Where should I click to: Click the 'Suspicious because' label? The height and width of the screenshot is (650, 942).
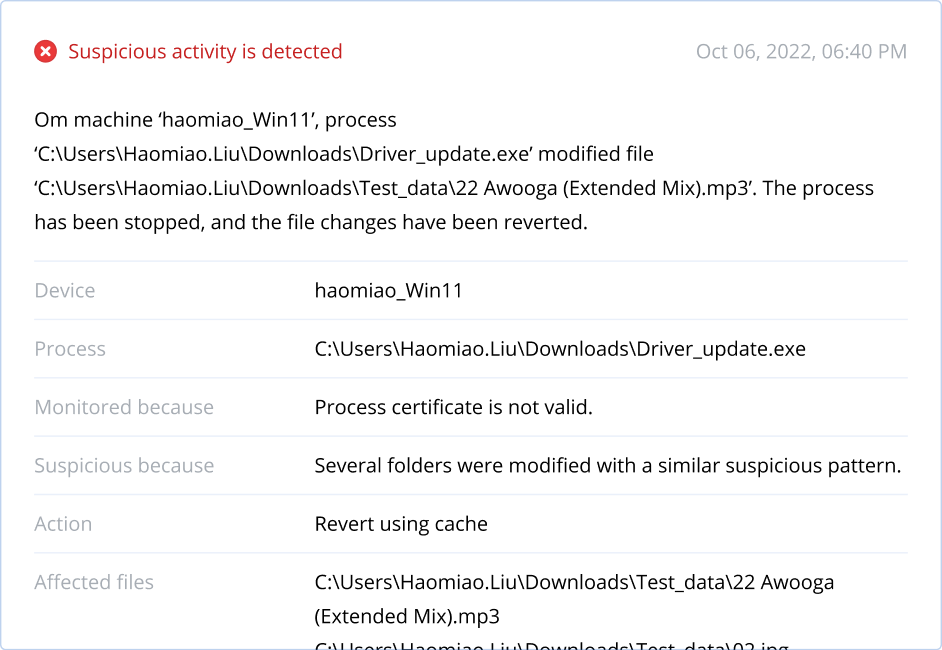[x=125, y=465]
